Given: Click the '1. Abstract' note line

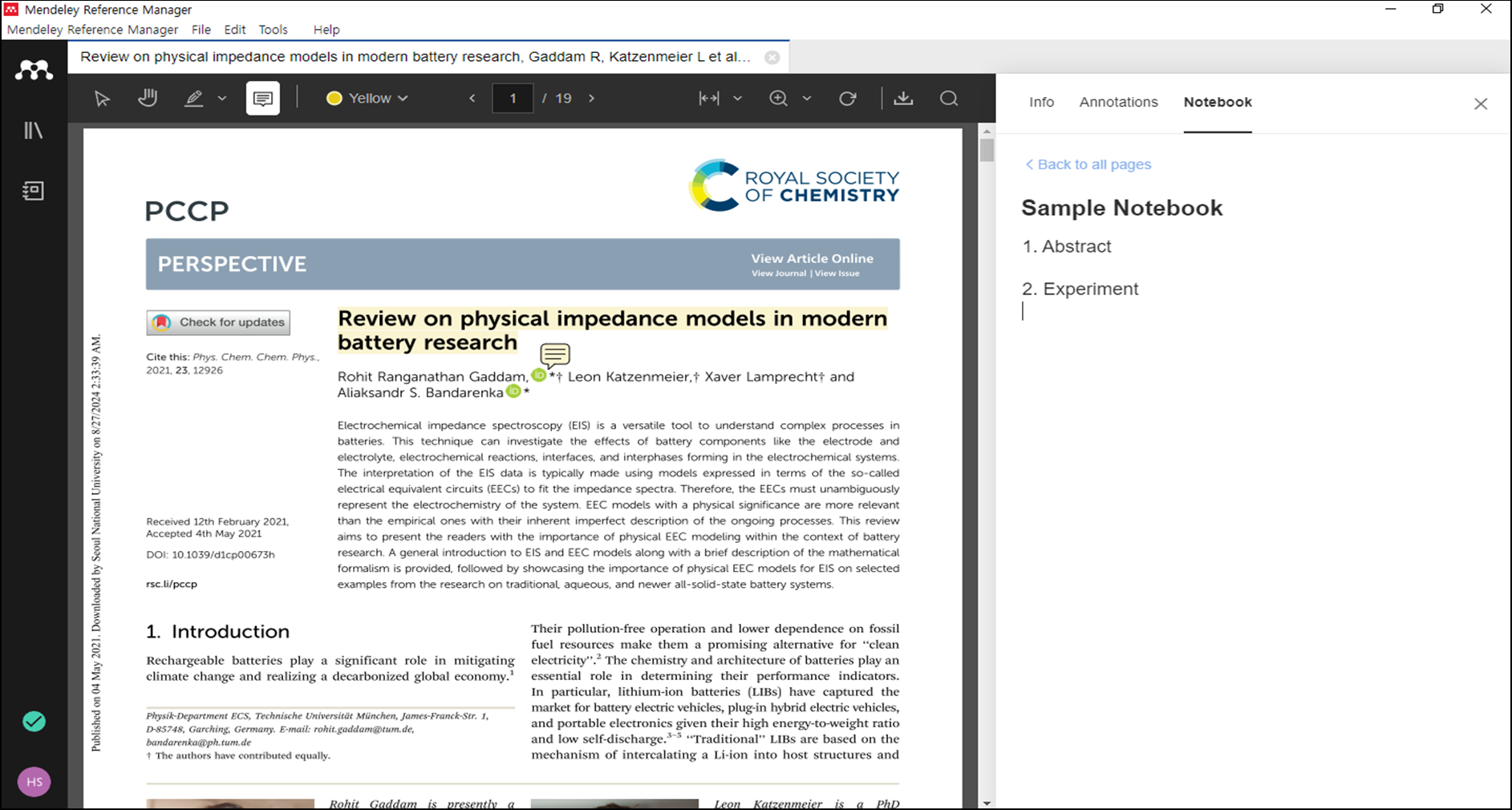Looking at the screenshot, I should pos(1067,246).
